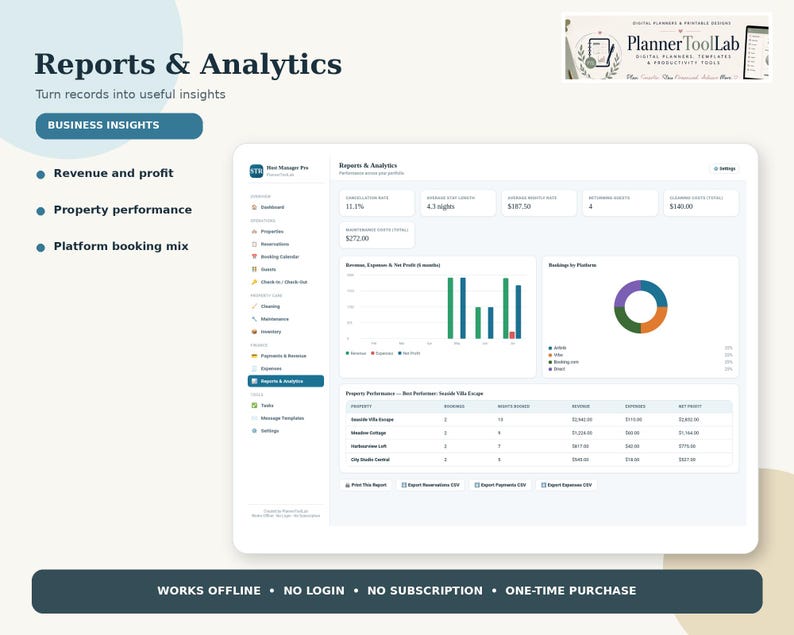Click the Settings button at top right
This screenshot has width=794, height=635.
(x=725, y=169)
